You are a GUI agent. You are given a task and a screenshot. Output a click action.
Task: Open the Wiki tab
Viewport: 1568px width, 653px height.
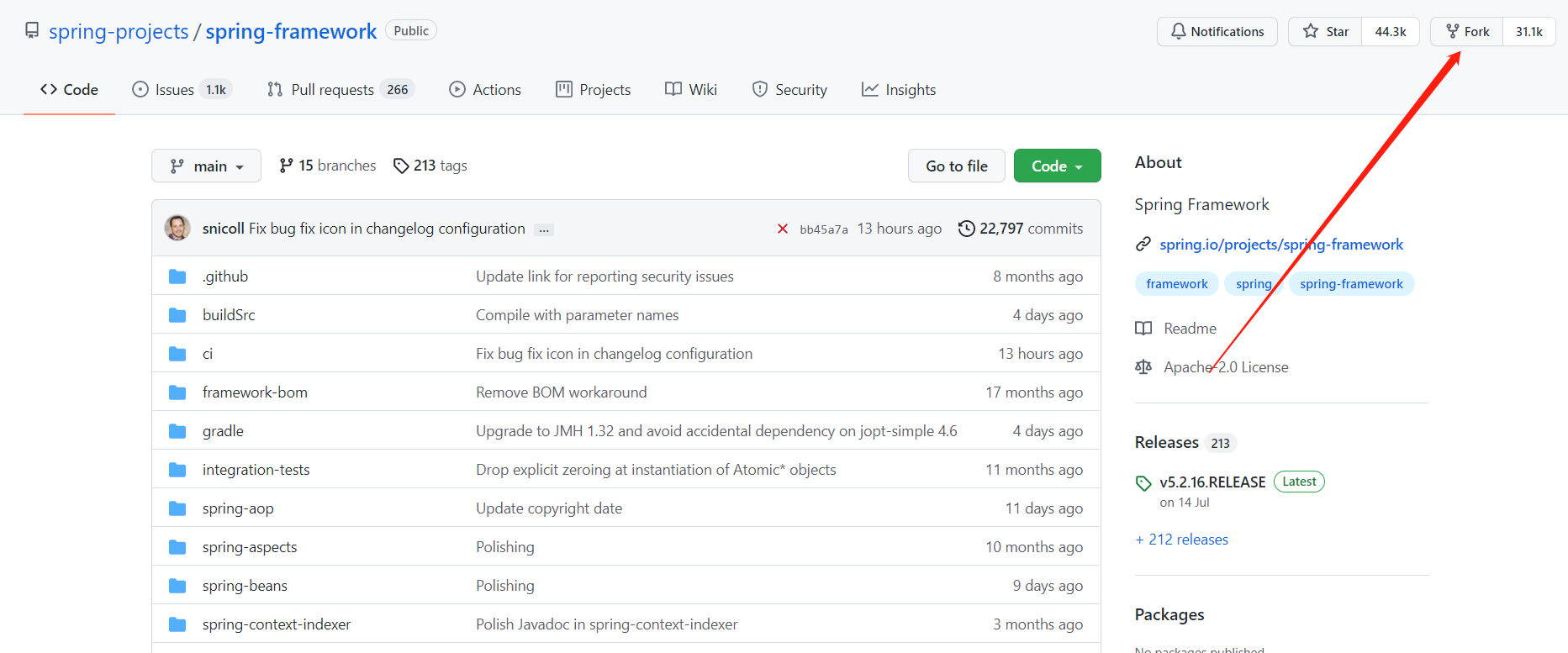(691, 89)
